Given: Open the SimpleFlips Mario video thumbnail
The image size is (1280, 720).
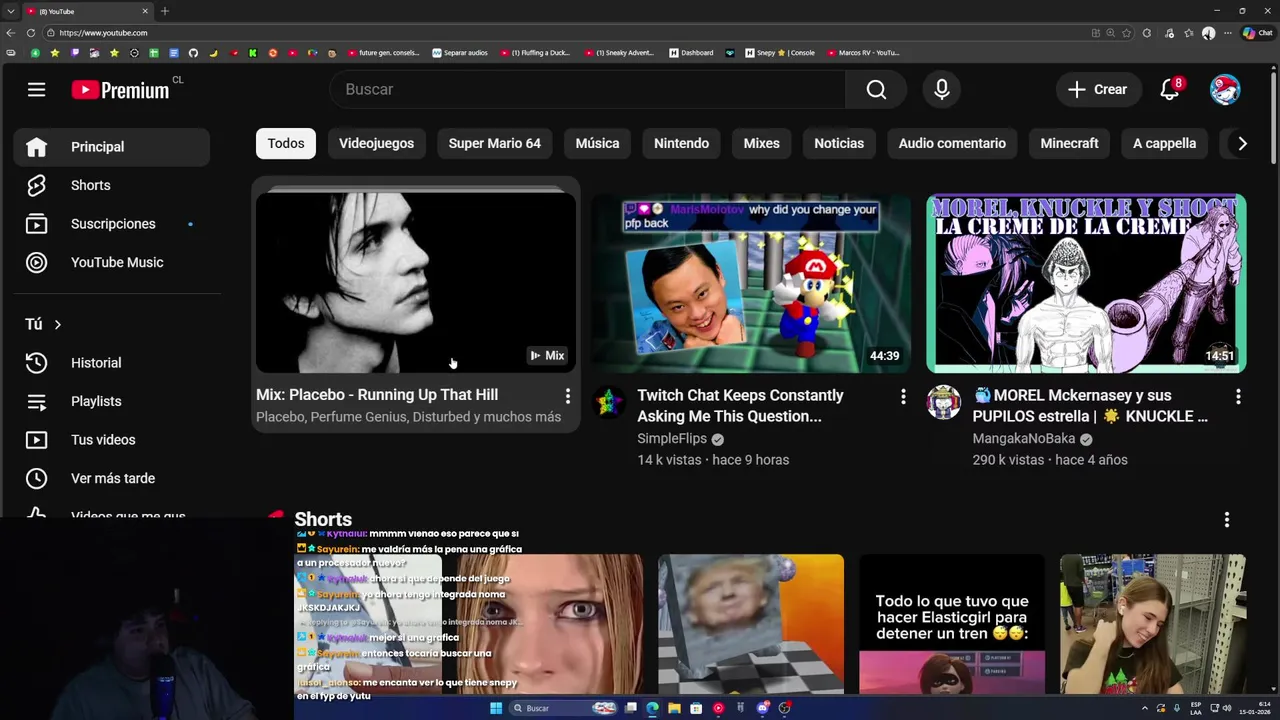Looking at the screenshot, I should [x=751, y=283].
